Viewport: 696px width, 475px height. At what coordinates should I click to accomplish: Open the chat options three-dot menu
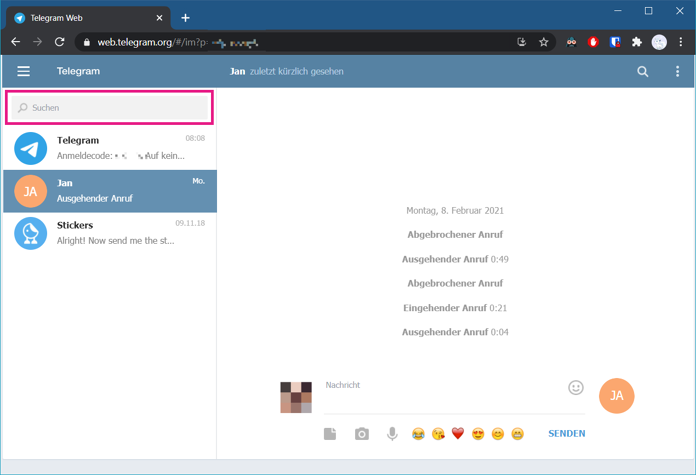click(x=677, y=71)
